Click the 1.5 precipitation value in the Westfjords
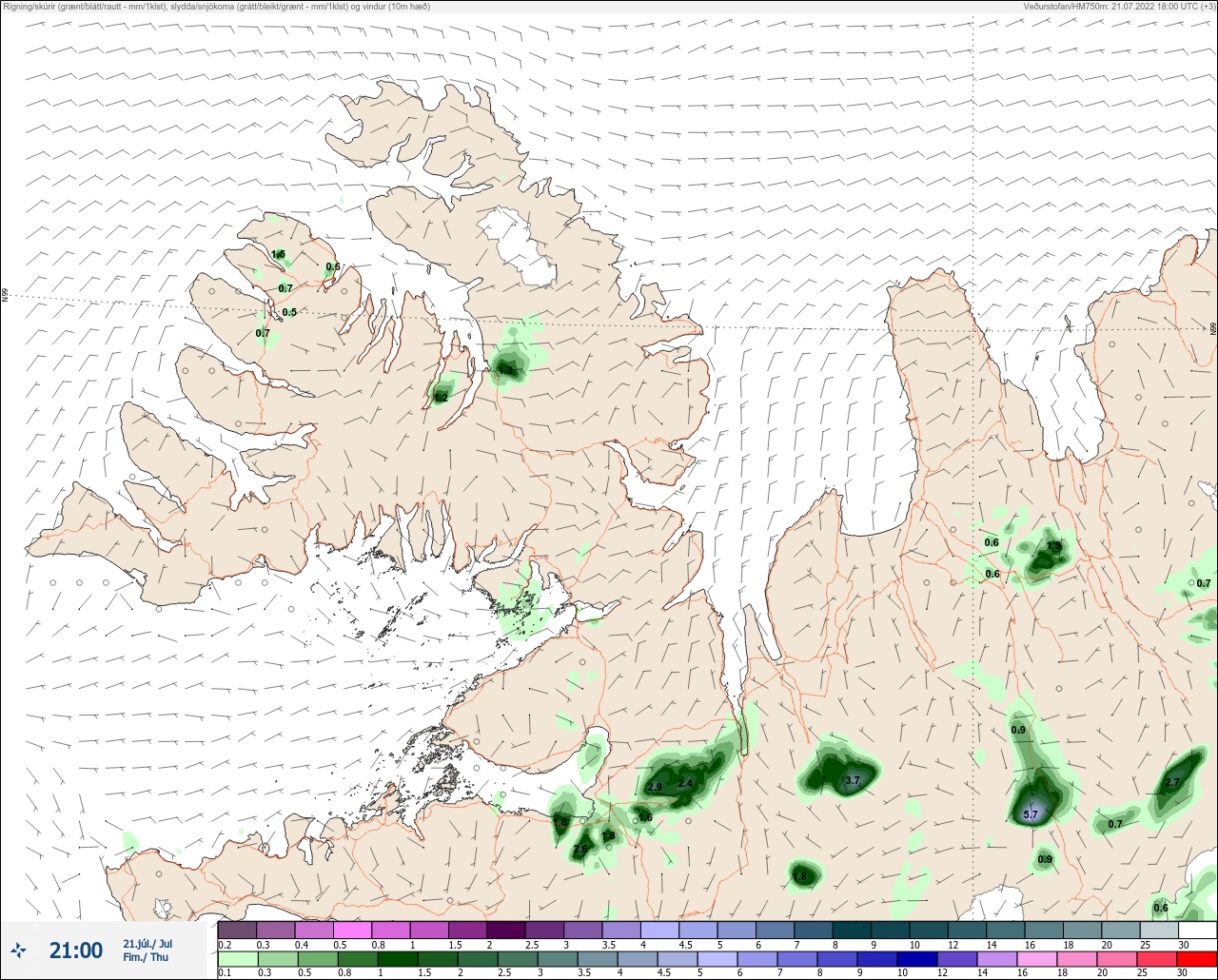The height and width of the screenshot is (980, 1218). coord(279,254)
